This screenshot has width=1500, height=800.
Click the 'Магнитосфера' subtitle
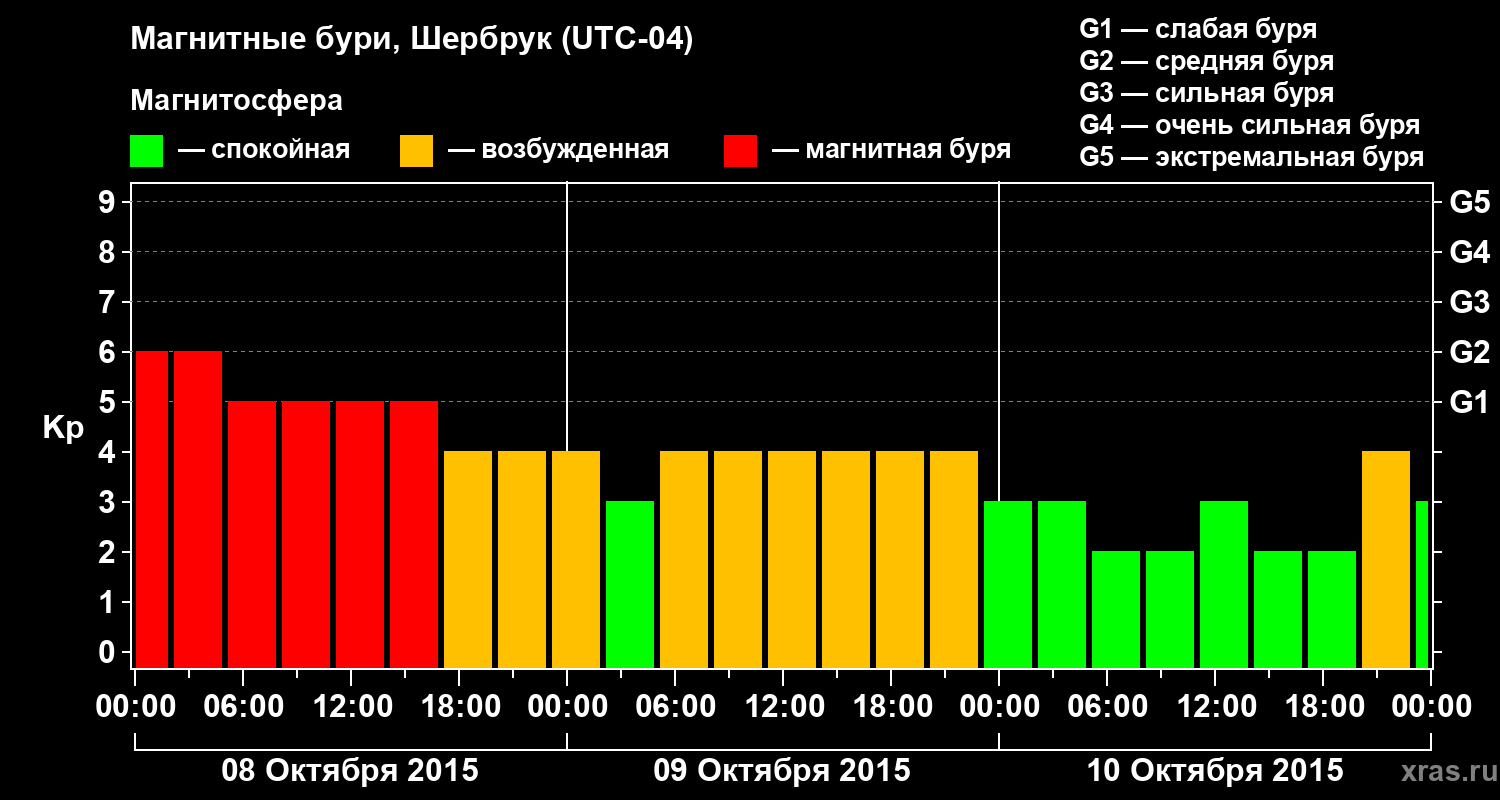point(236,101)
